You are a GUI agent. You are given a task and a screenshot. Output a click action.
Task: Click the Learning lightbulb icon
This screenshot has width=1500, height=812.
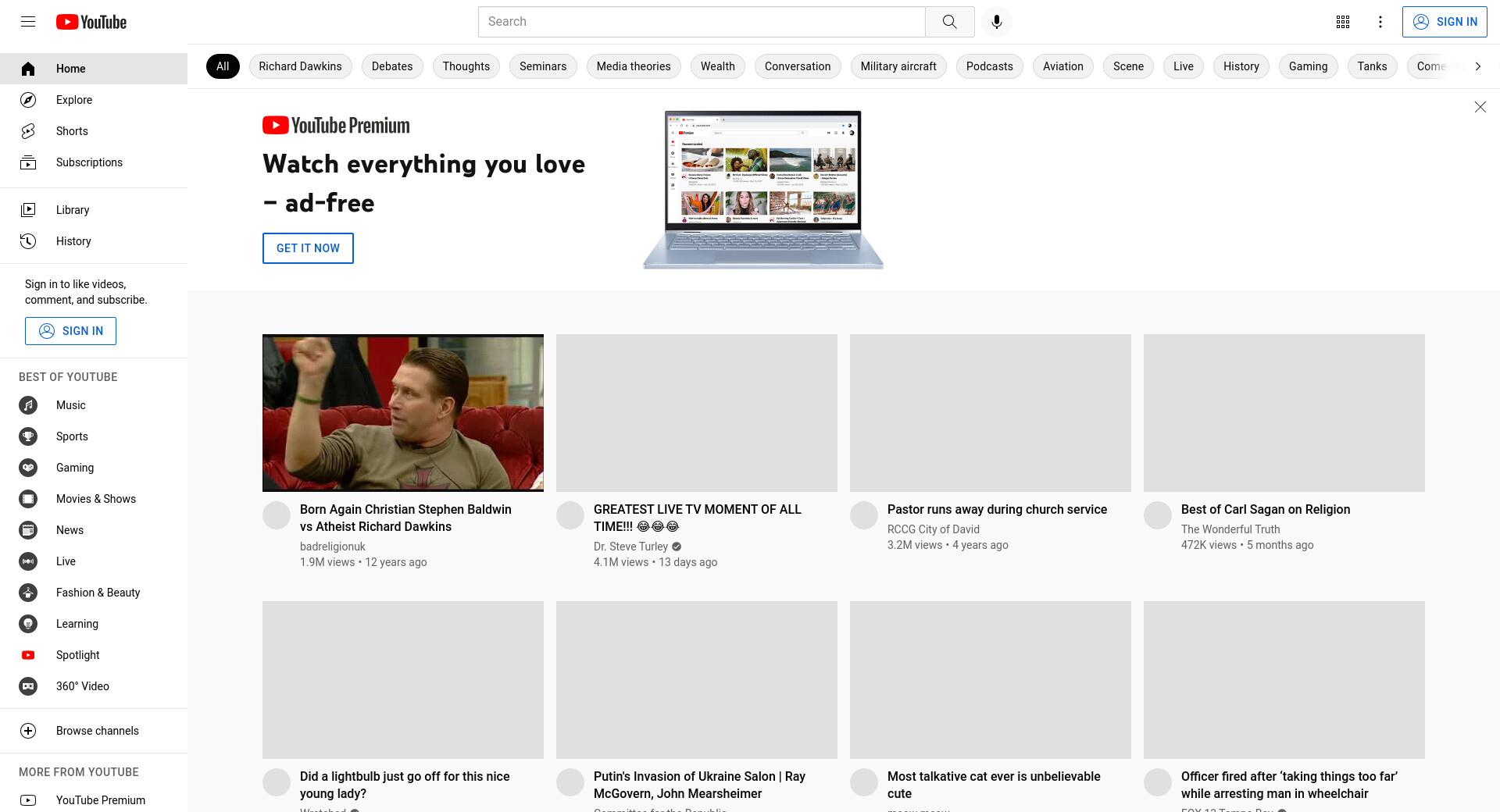pos(28,624)
